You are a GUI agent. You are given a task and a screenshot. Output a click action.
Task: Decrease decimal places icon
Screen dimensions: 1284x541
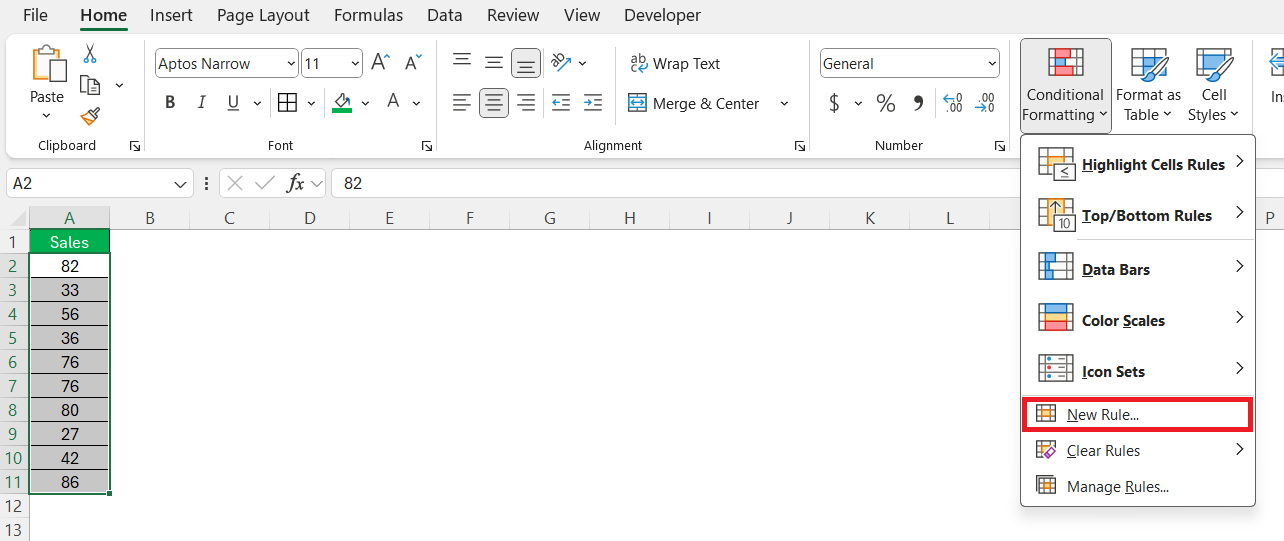tap(985, 102)
